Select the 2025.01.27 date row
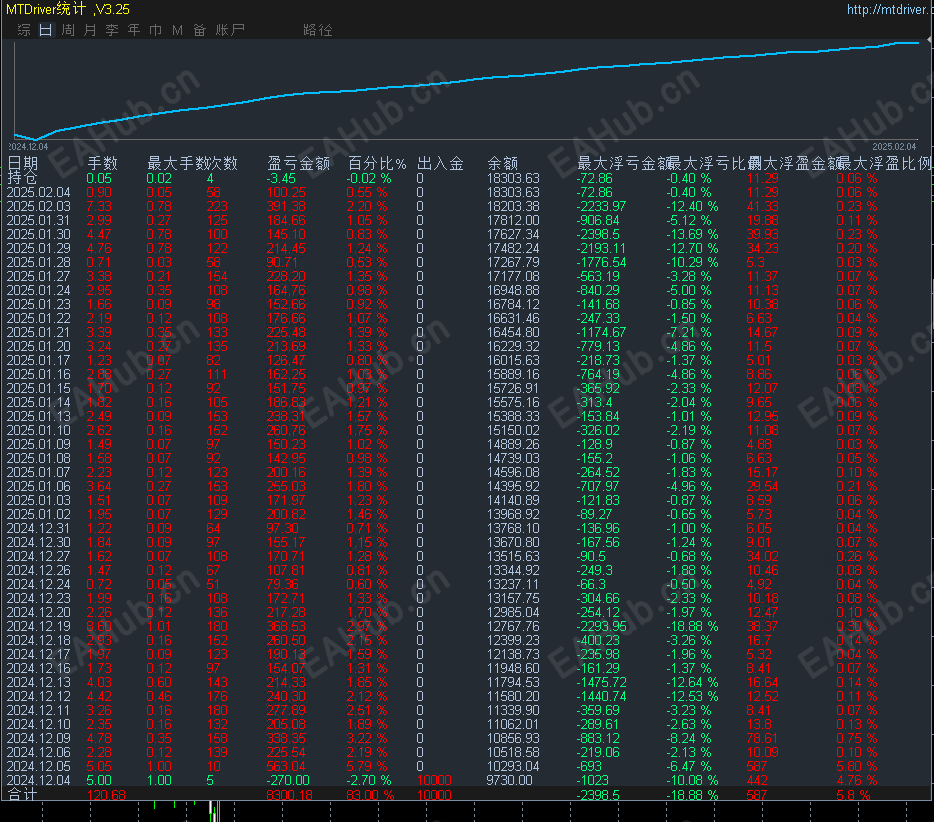934x822 pixels. (39, 276)
